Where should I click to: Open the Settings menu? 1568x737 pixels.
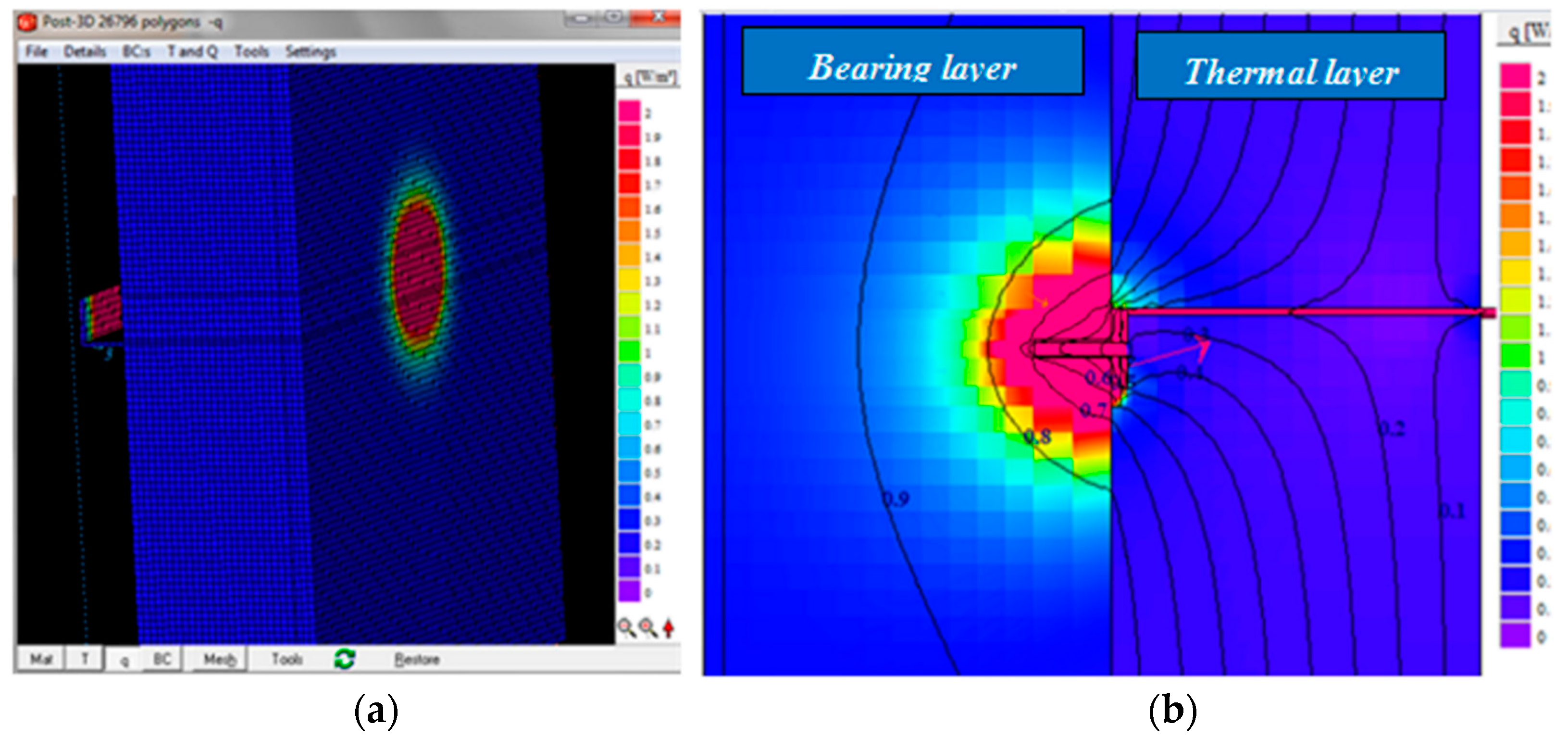pyautogui.click(x=311, y=51)
